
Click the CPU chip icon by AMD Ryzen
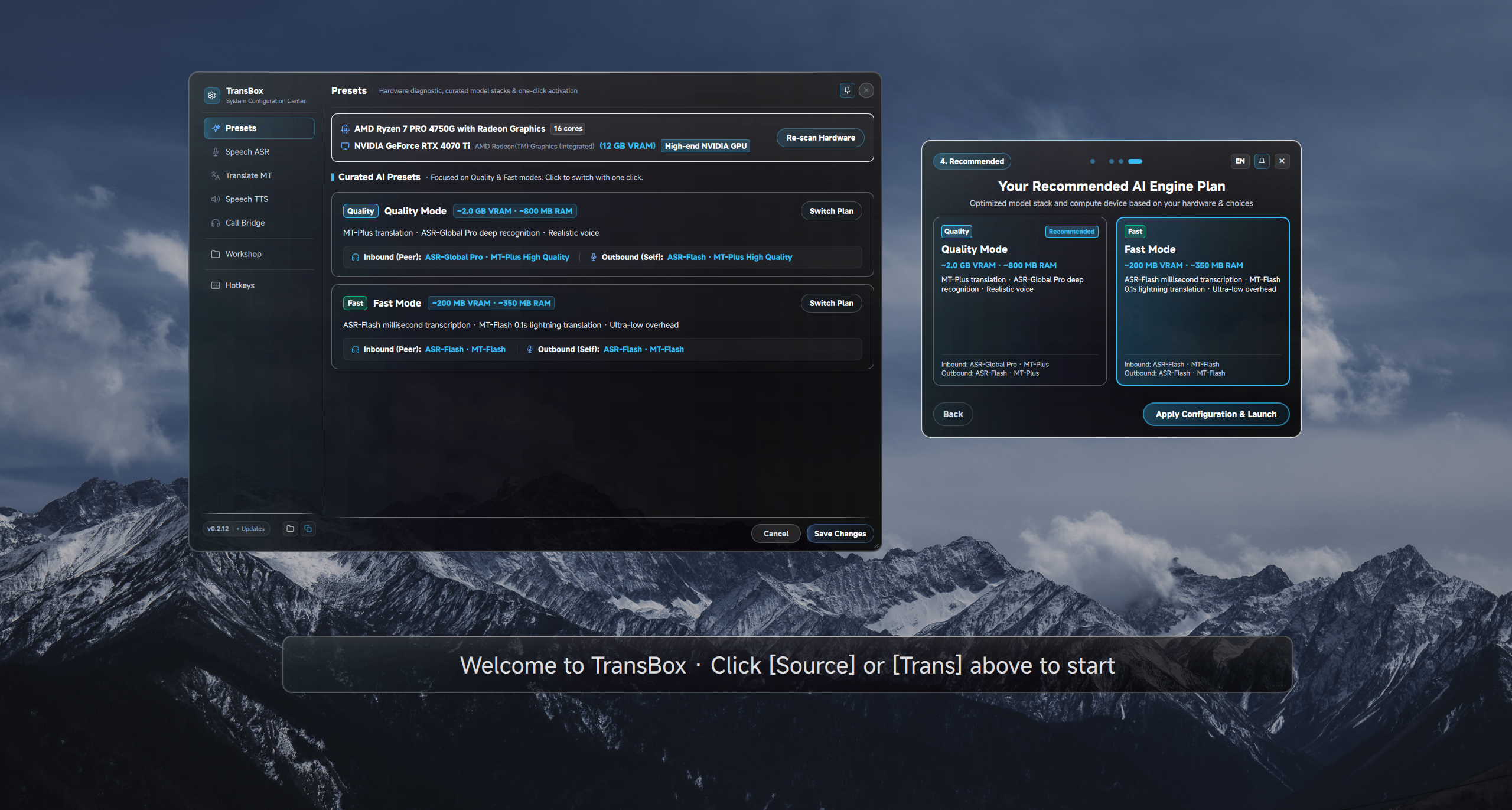click(x=346, y=129)
